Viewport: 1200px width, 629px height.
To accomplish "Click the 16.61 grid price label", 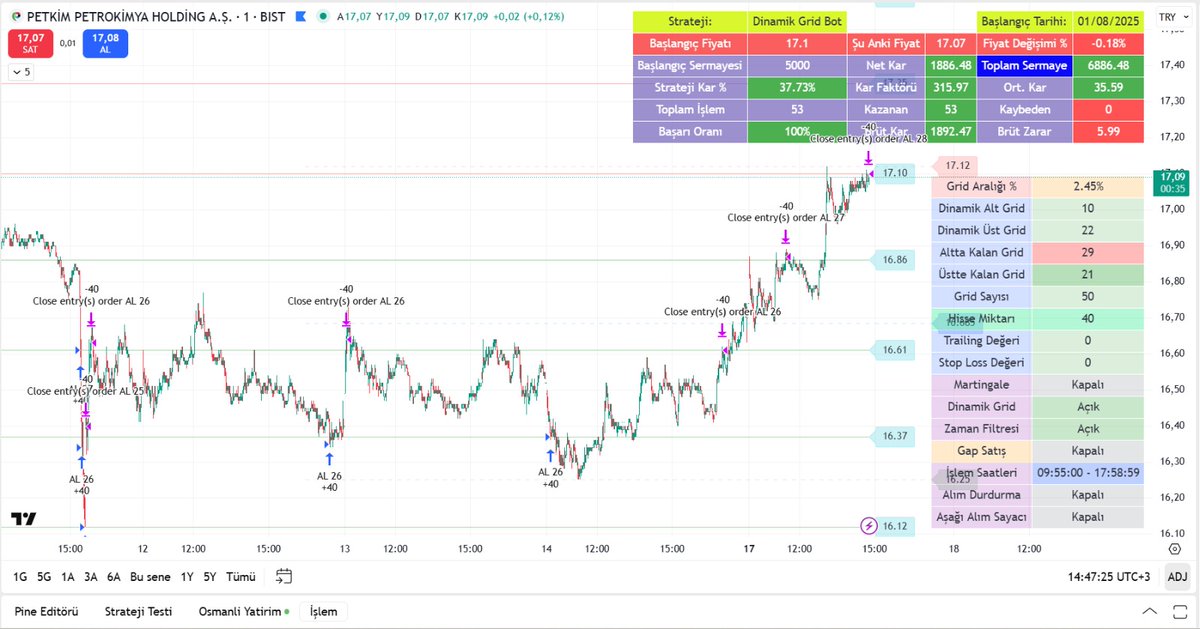I will tap(894, 350).
